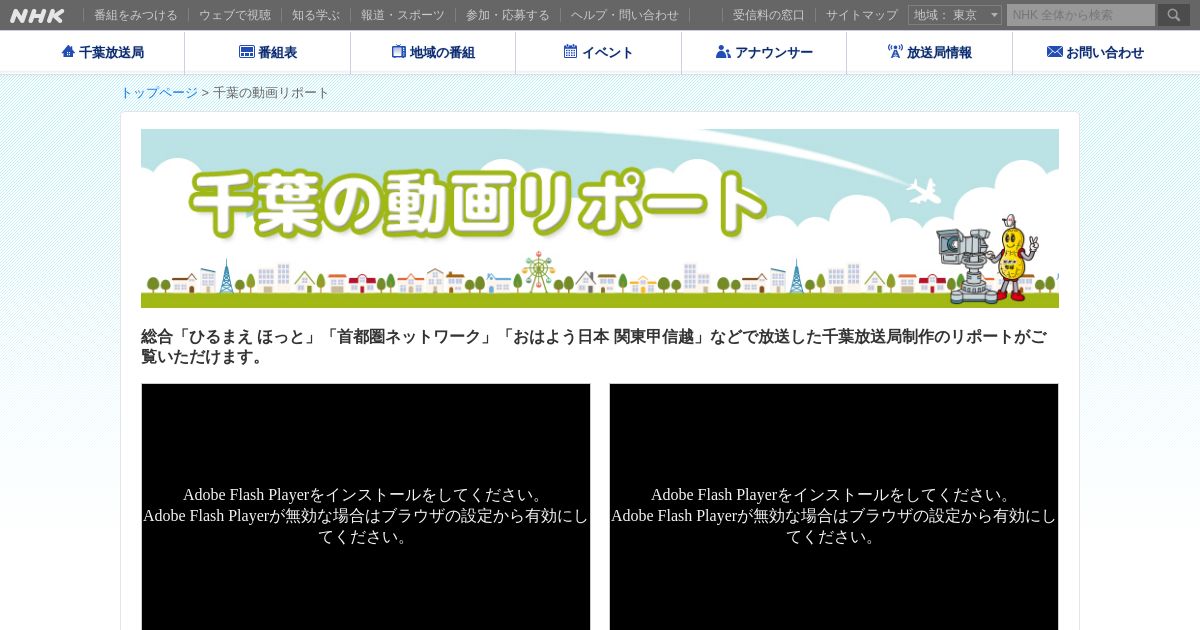The width and height of the screenshot is (1200, 630).
Task: Select the 放送局情報 navigation tab
Action: pos(930,53)
